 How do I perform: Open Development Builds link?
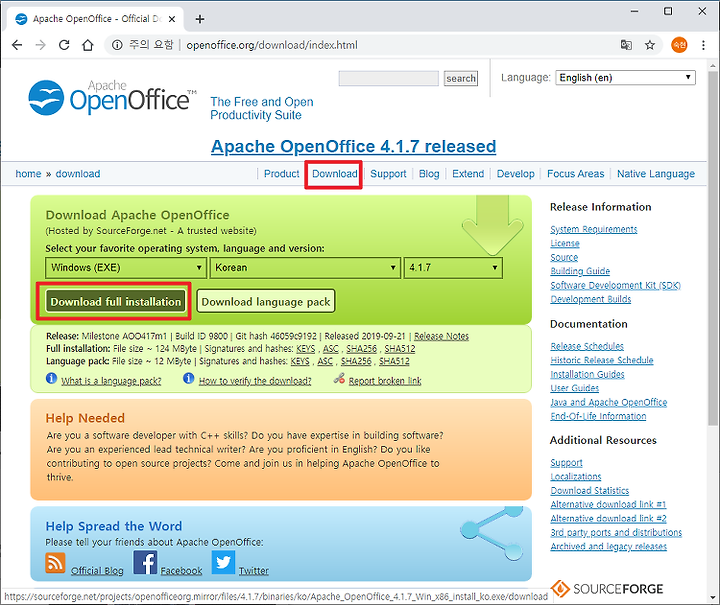[591, 299]
